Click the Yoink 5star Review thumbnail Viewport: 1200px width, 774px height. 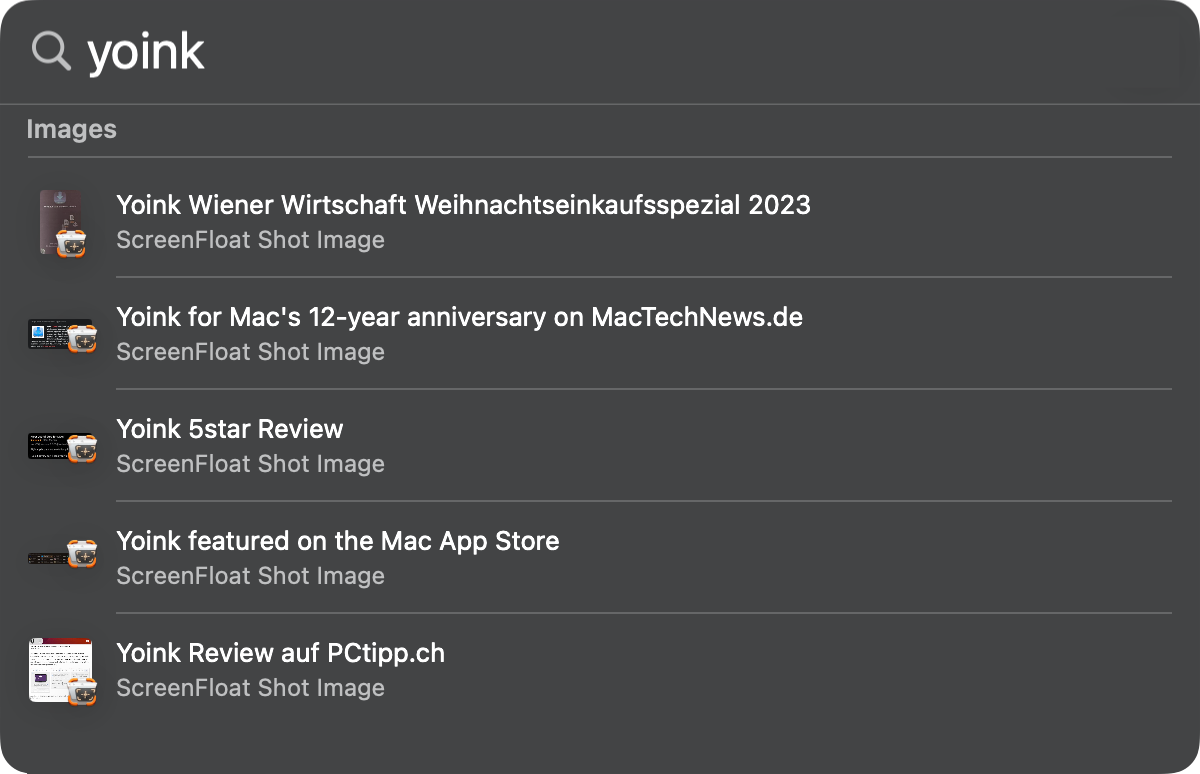coord(62,447)
